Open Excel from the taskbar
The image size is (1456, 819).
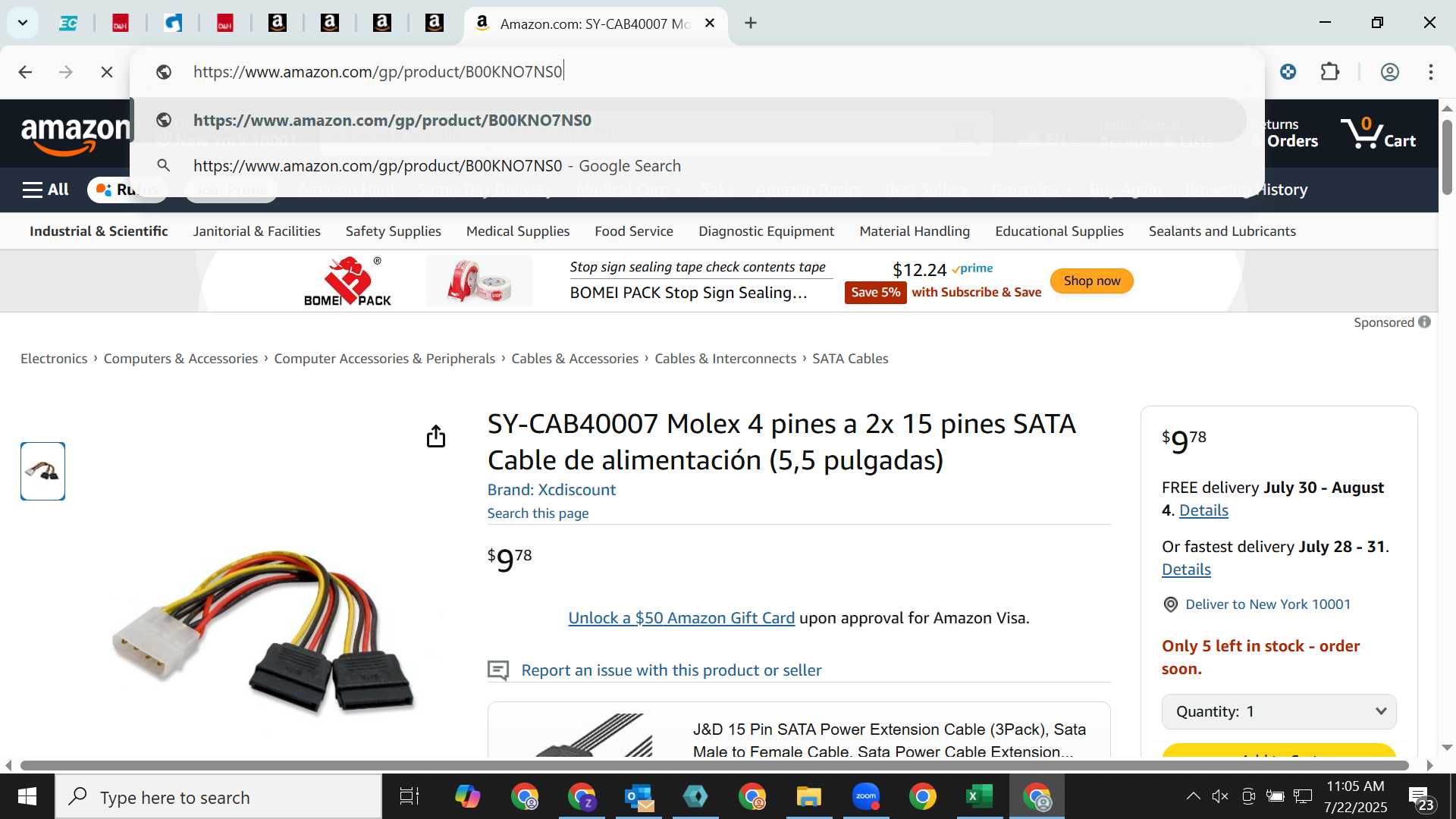(x=979, y=797)
